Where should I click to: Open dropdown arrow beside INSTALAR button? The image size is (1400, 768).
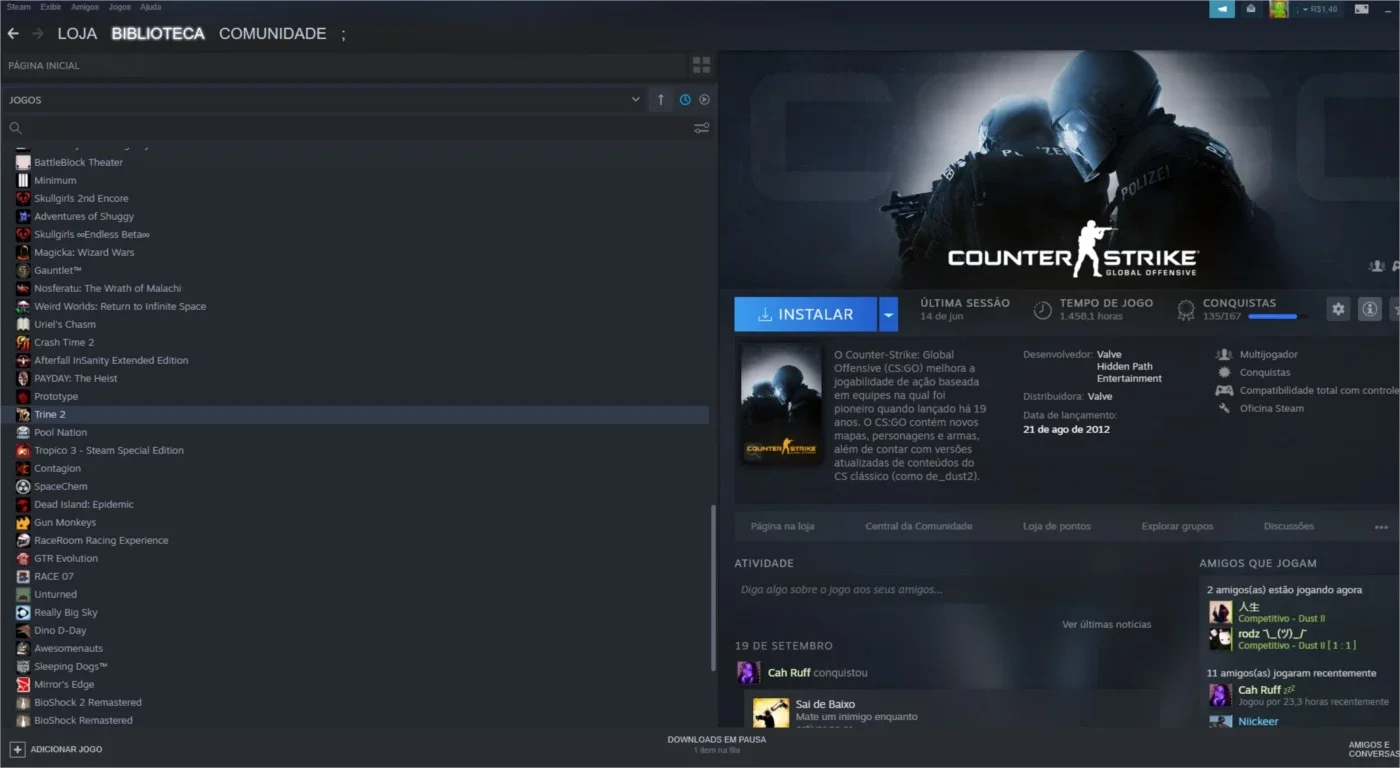tap(888, 314)
